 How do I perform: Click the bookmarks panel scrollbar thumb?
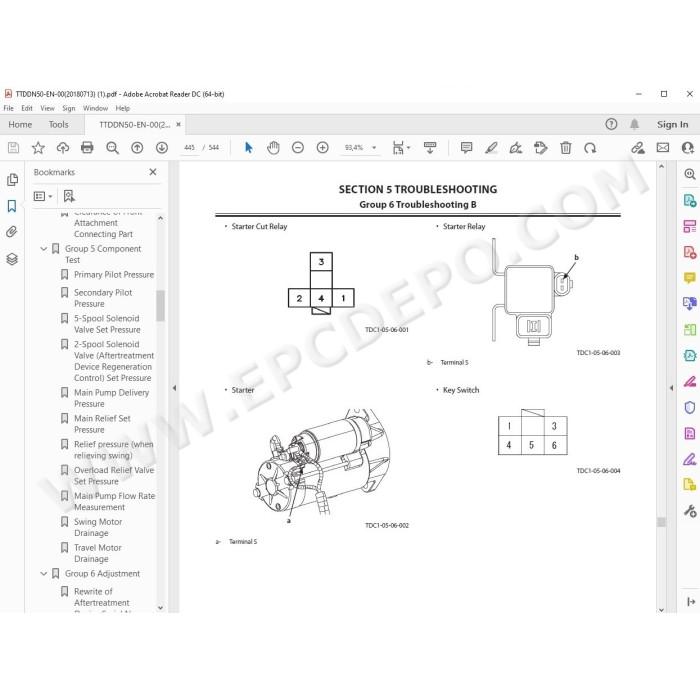pyautogui.click(x=160, y=306)
